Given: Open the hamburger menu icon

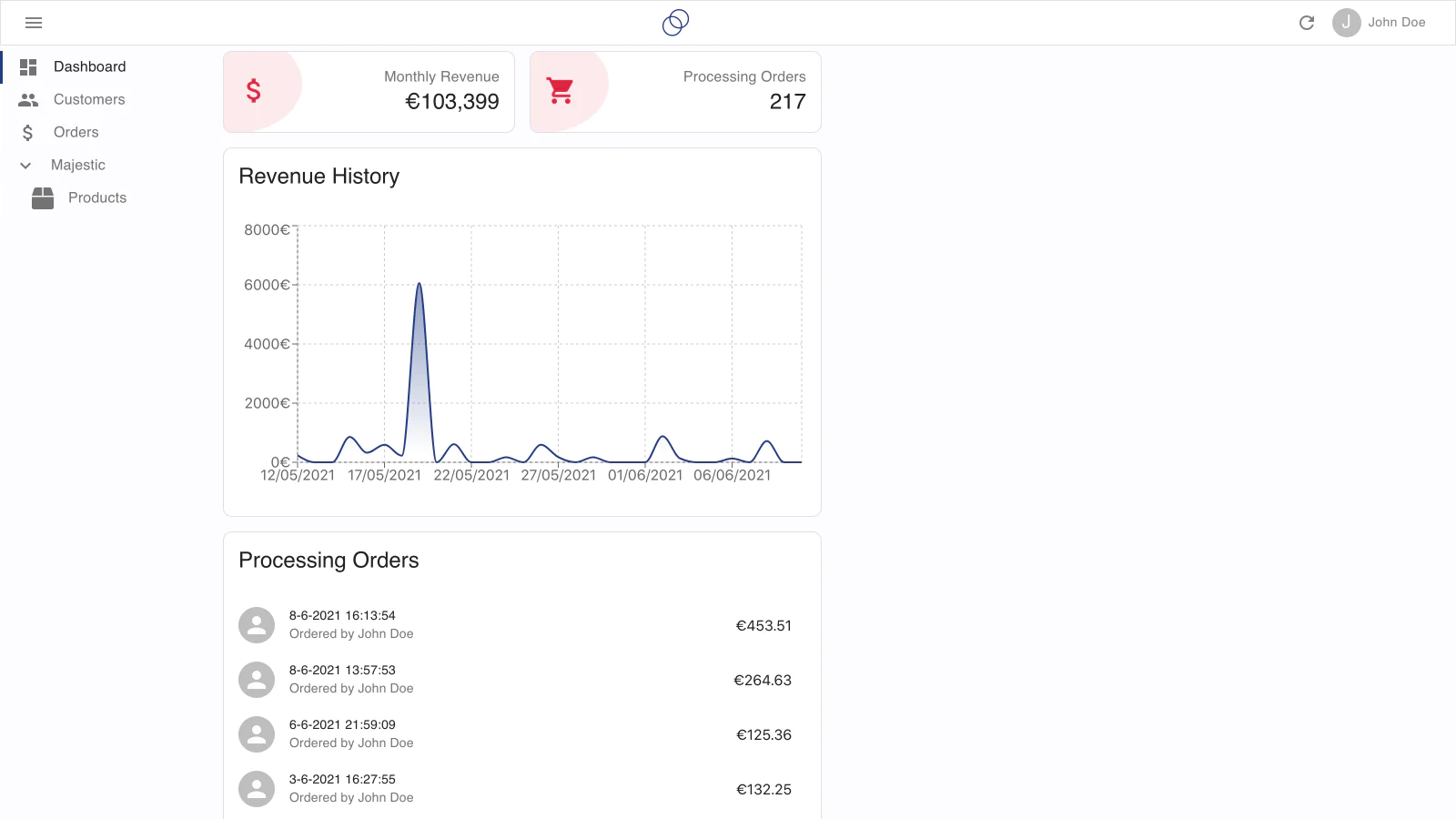Looking at the screenshot, I should coord(34,23).
